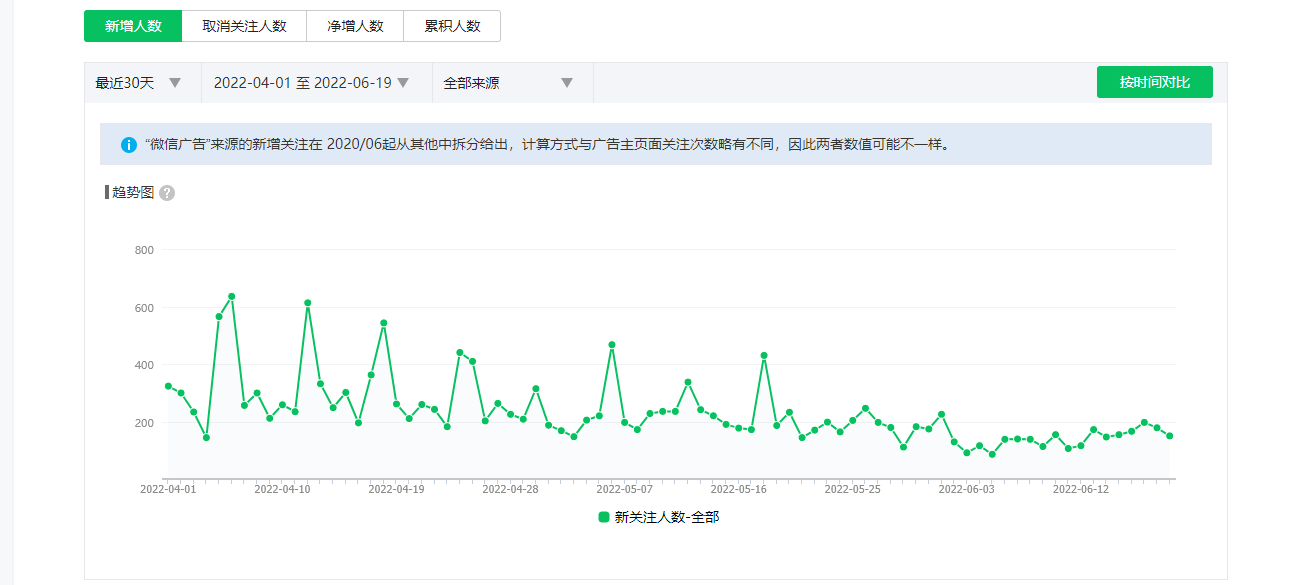The width and height of the screenshot is (1296, 585).
Task: Open the 2022-04-01 至 2022-06-19 date picker
Action: [x=312, y=83]
